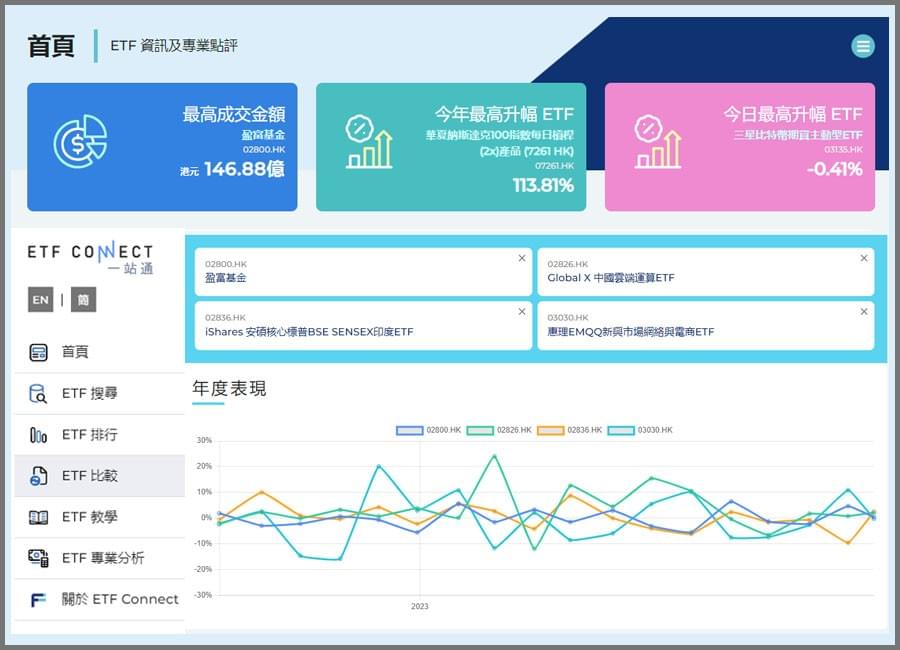Click the -30% y-axis label
The width and height of the screenshot is (900, 650).
(x=203, y=595)
